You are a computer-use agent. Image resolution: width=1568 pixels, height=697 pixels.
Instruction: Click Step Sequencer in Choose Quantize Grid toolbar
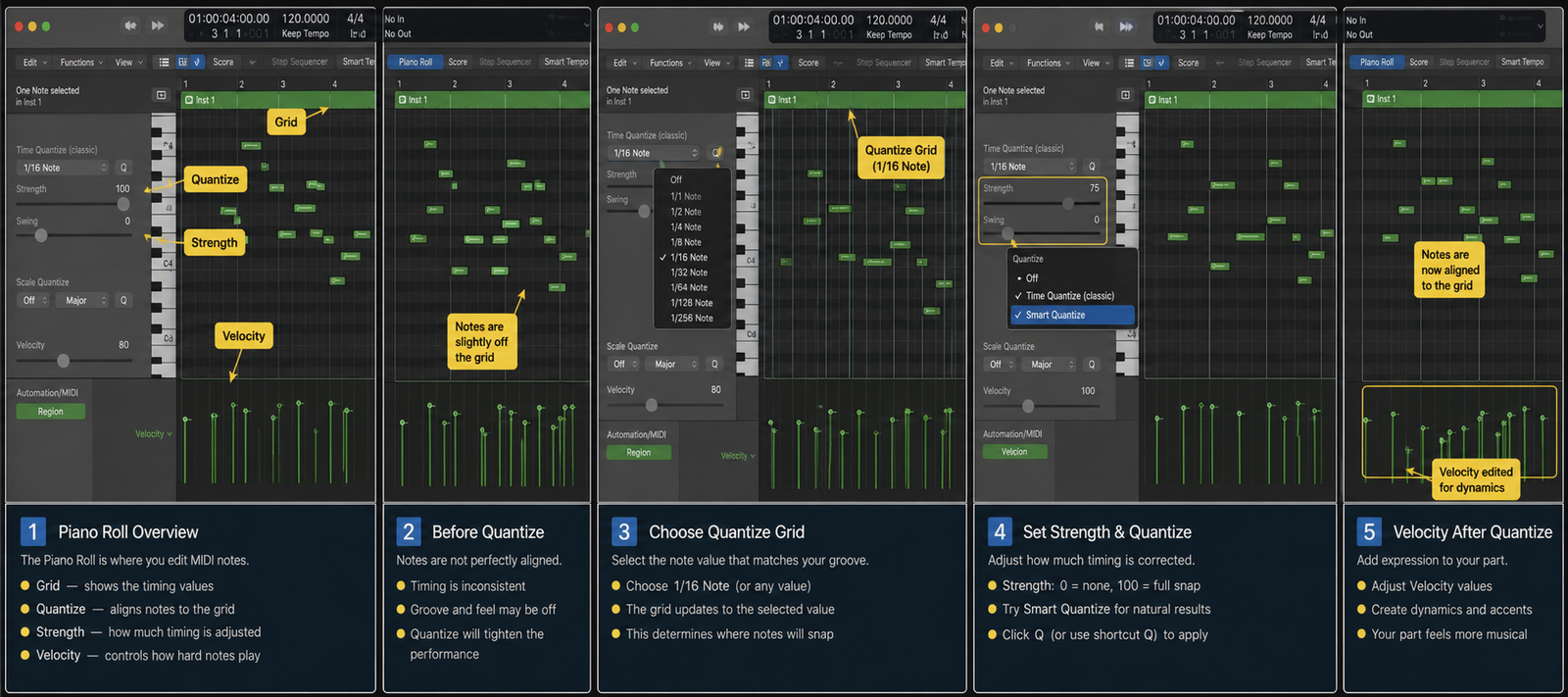pos(884,63)
